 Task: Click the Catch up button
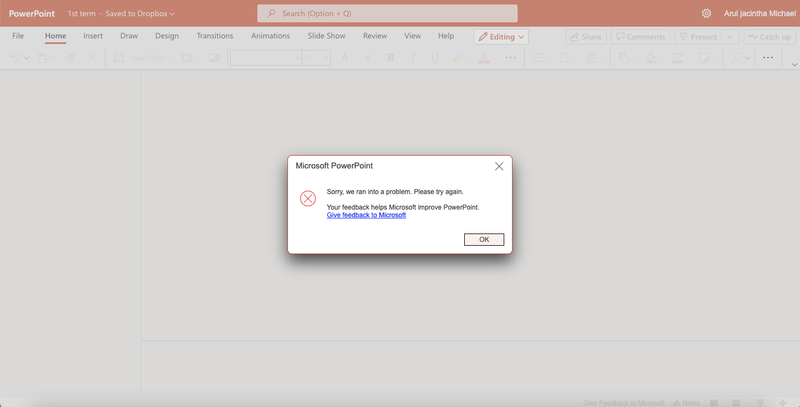769,37
